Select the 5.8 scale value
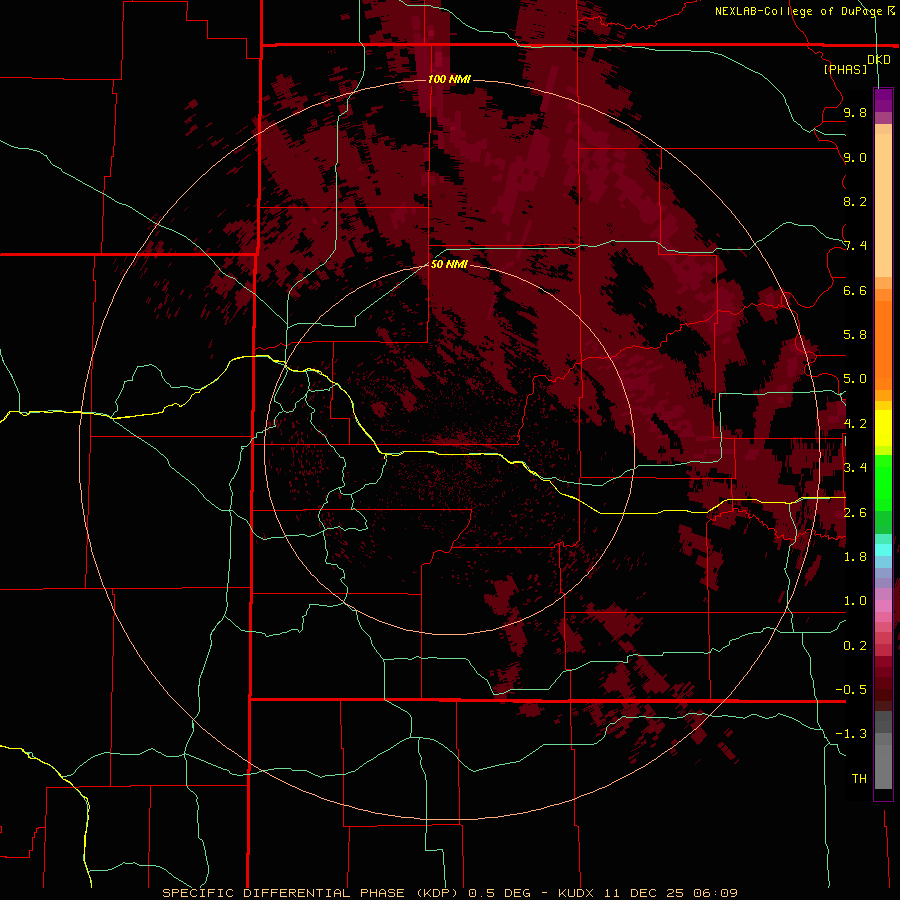Image resolution: width=900 pixels, height=900 pixels. coord(855,335)
